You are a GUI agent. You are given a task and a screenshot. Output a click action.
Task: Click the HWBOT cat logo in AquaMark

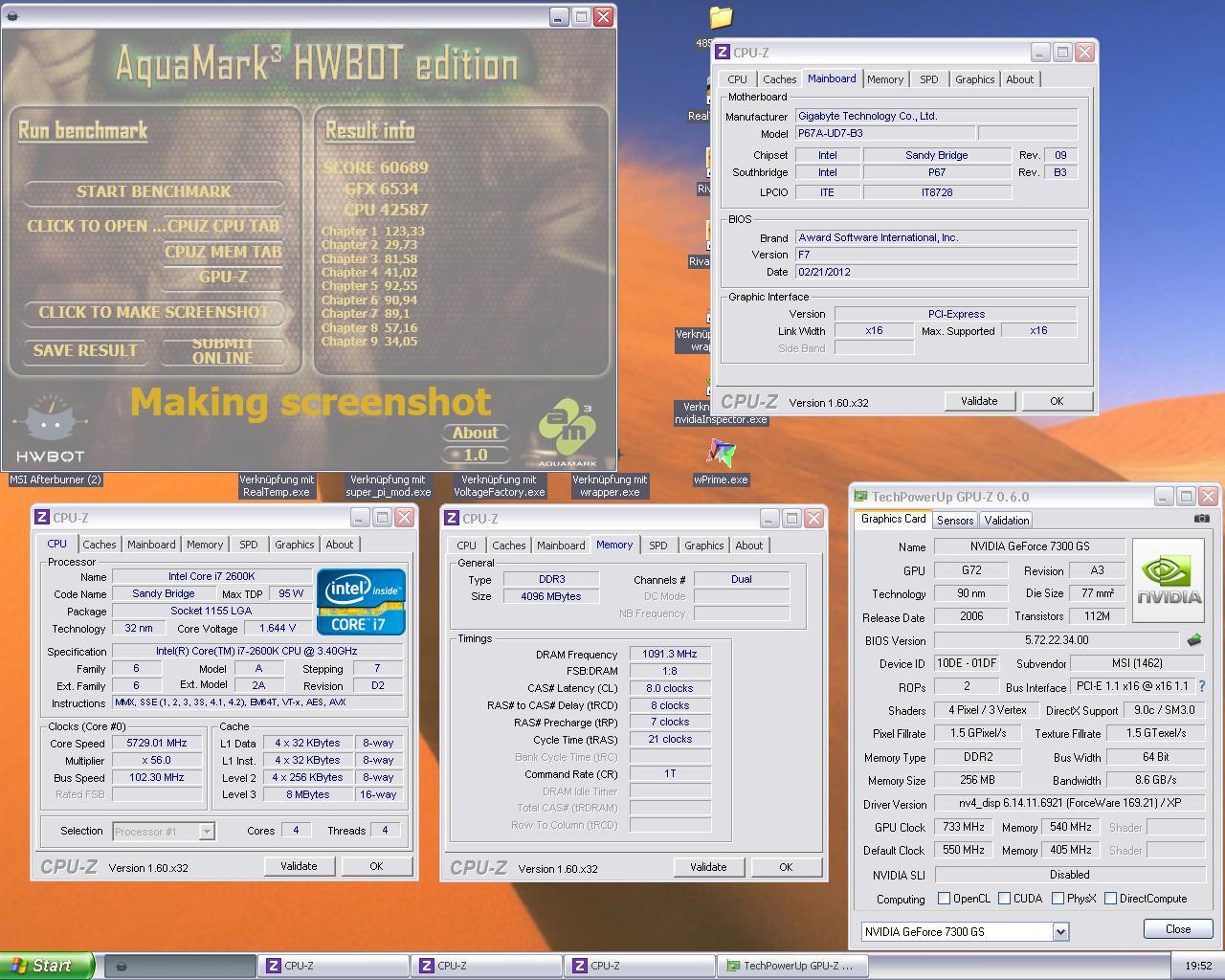point(51,428)
